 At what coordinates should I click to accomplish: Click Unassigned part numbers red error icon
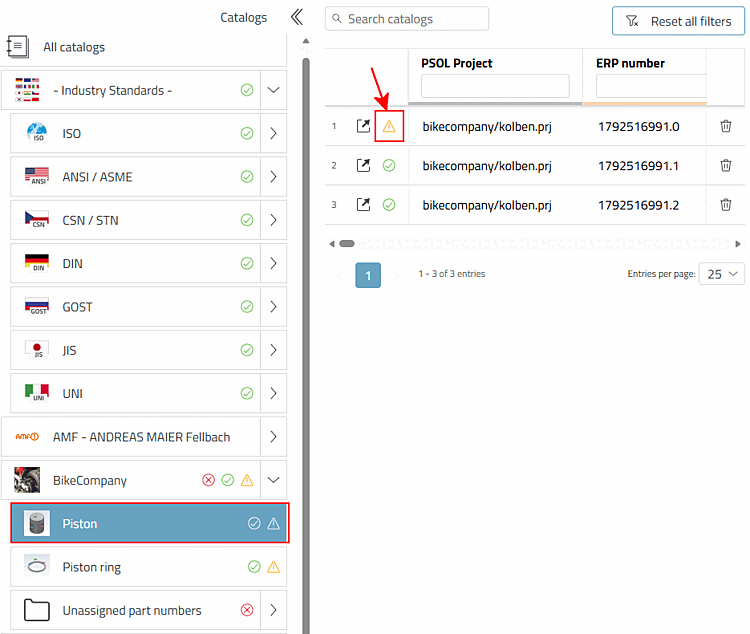[247, 610]
